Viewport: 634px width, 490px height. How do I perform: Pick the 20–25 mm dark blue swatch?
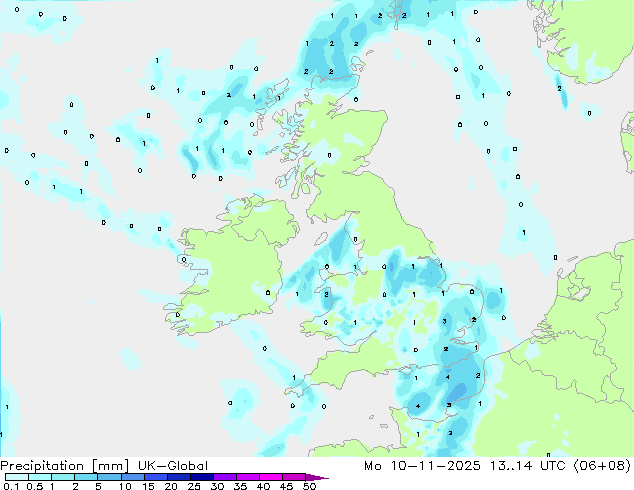pyautogui.click(x=179, y=477)
